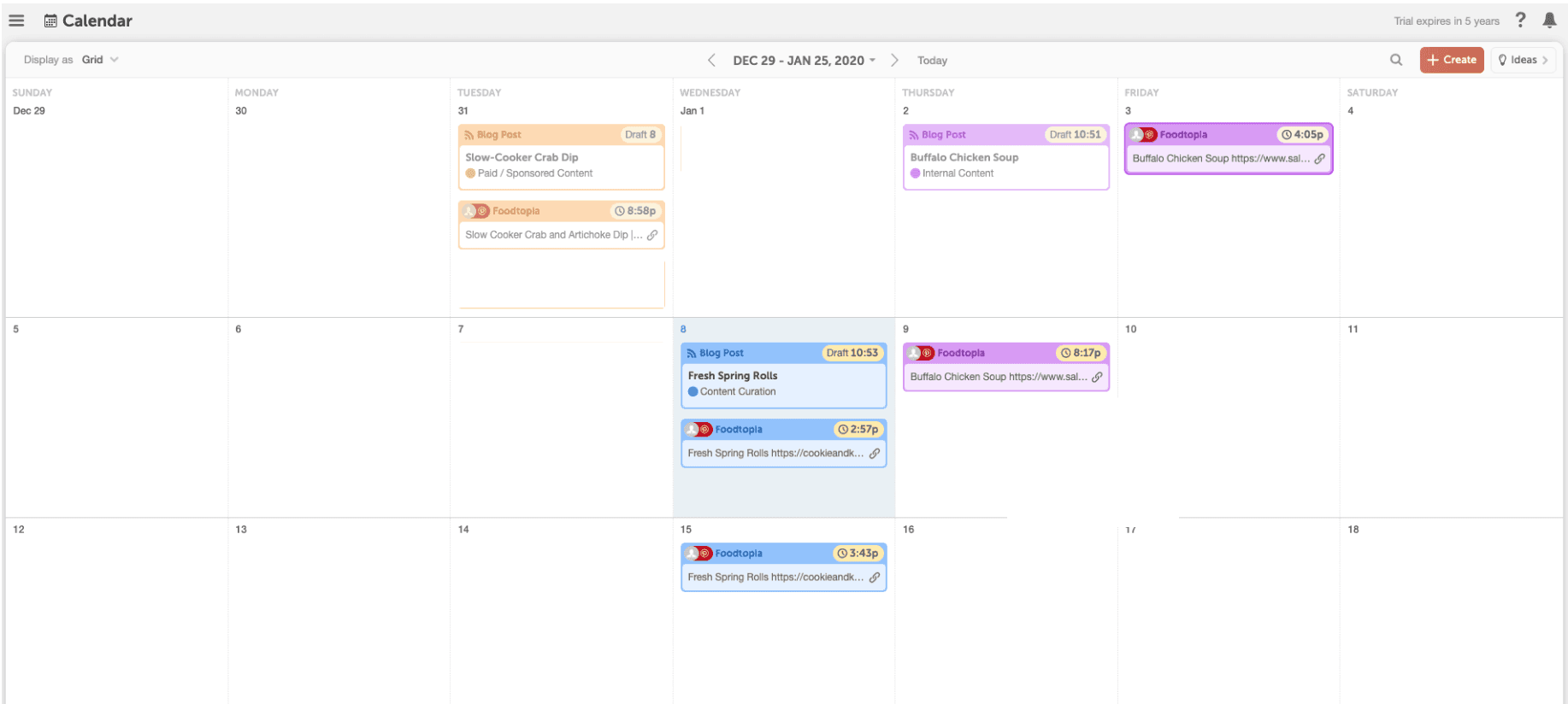This screenshot has width=1568, height=704.
Task: Click link icon on Slow Cooker Crab post
Action: coord(652,235)
